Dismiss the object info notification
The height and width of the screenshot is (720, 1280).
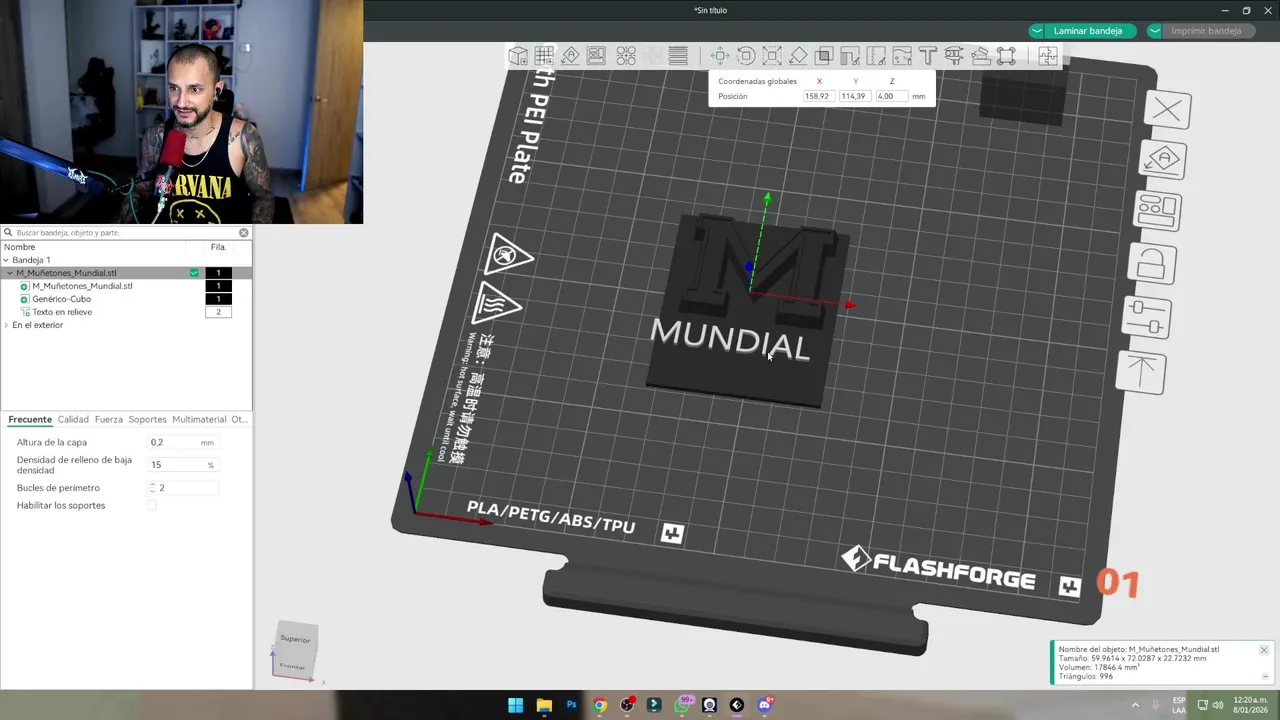click(x=1263, y=650)
